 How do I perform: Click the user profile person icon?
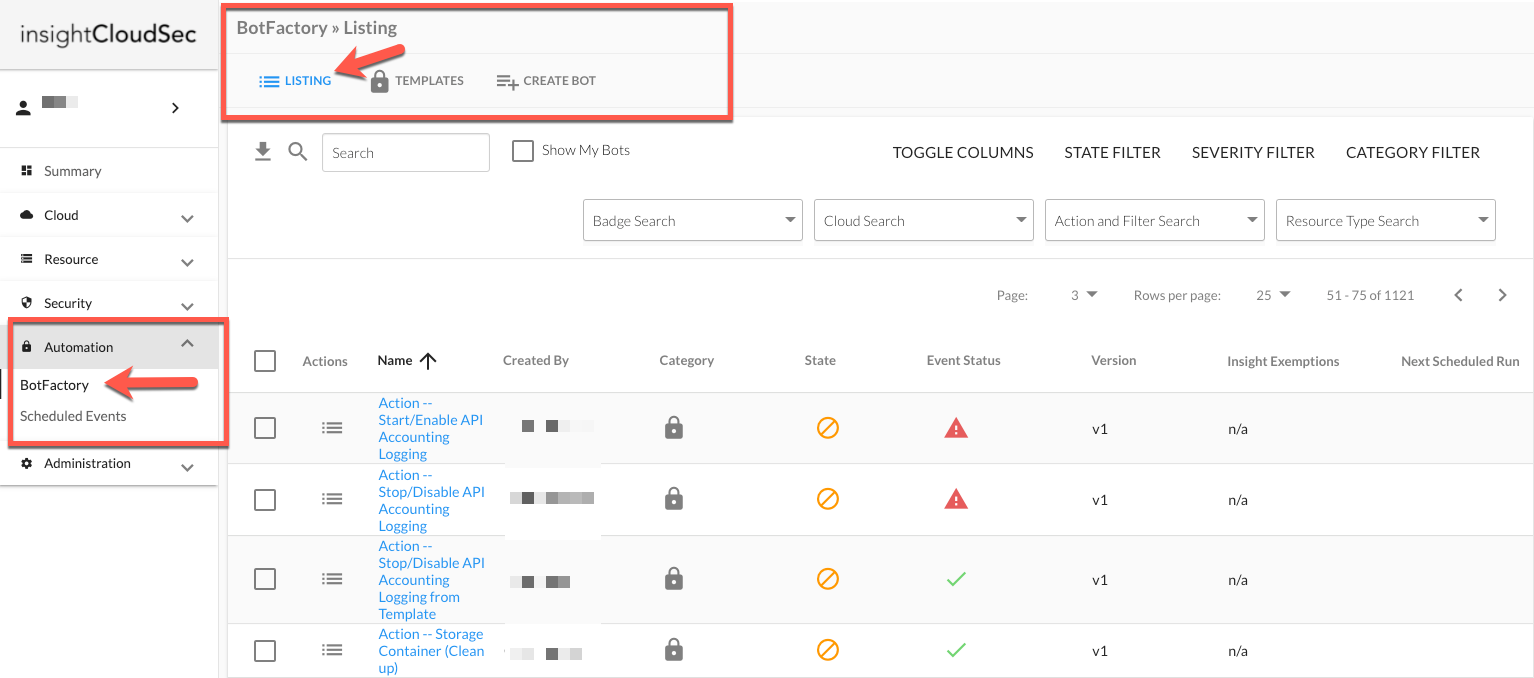tap(24, 108)
